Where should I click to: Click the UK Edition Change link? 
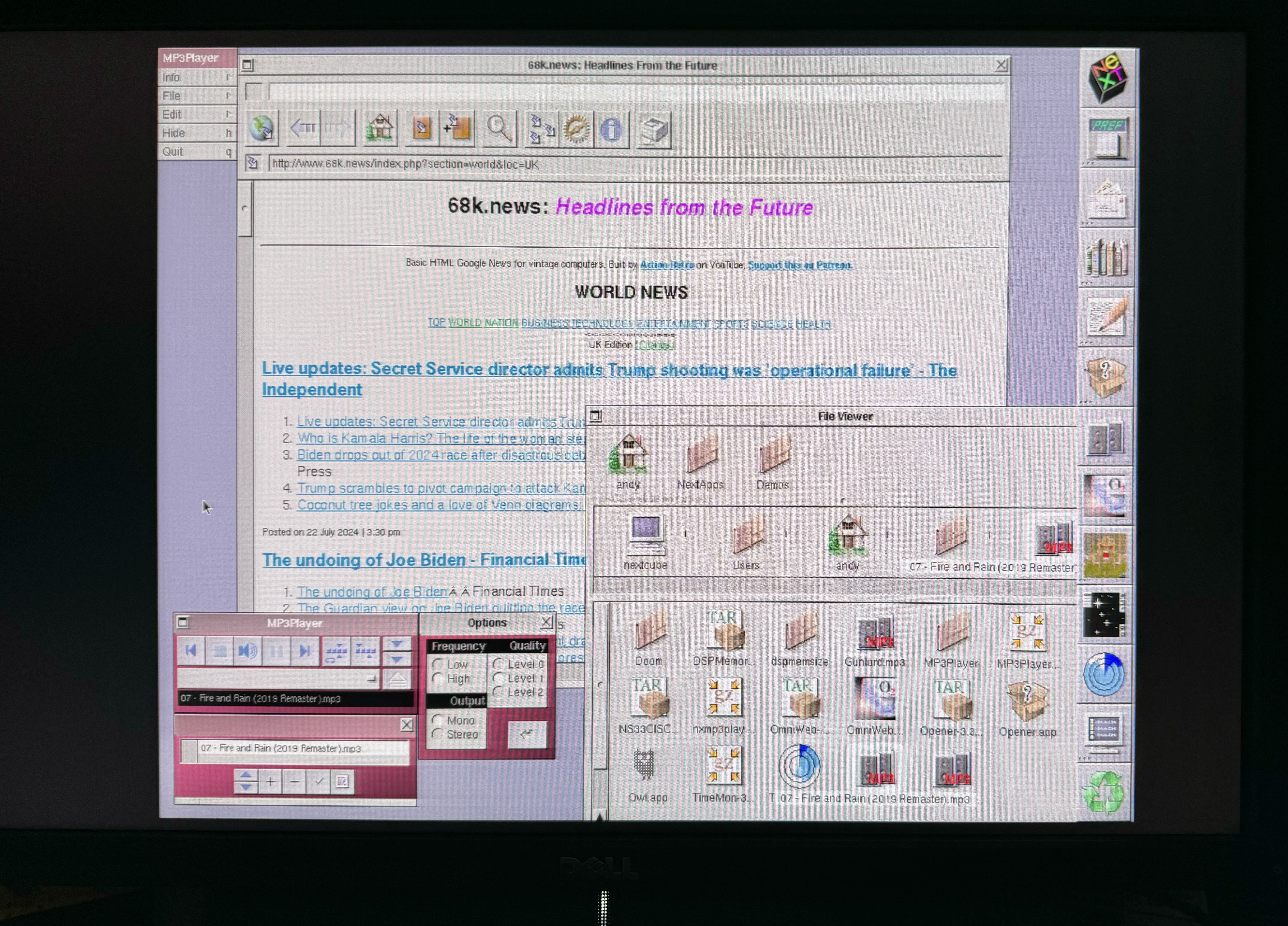pyautogui.click(x=654, y=345)
